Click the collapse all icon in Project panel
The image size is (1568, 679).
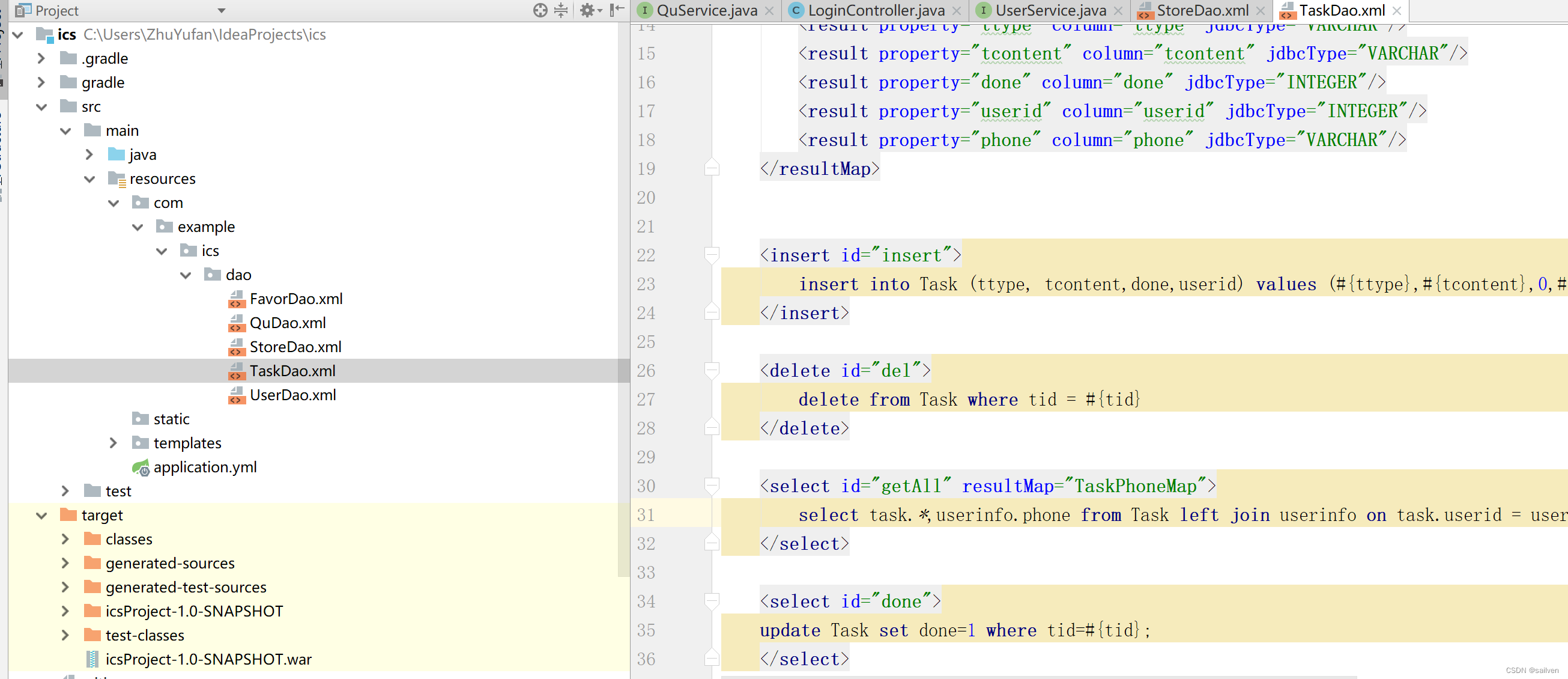point(562,10)
